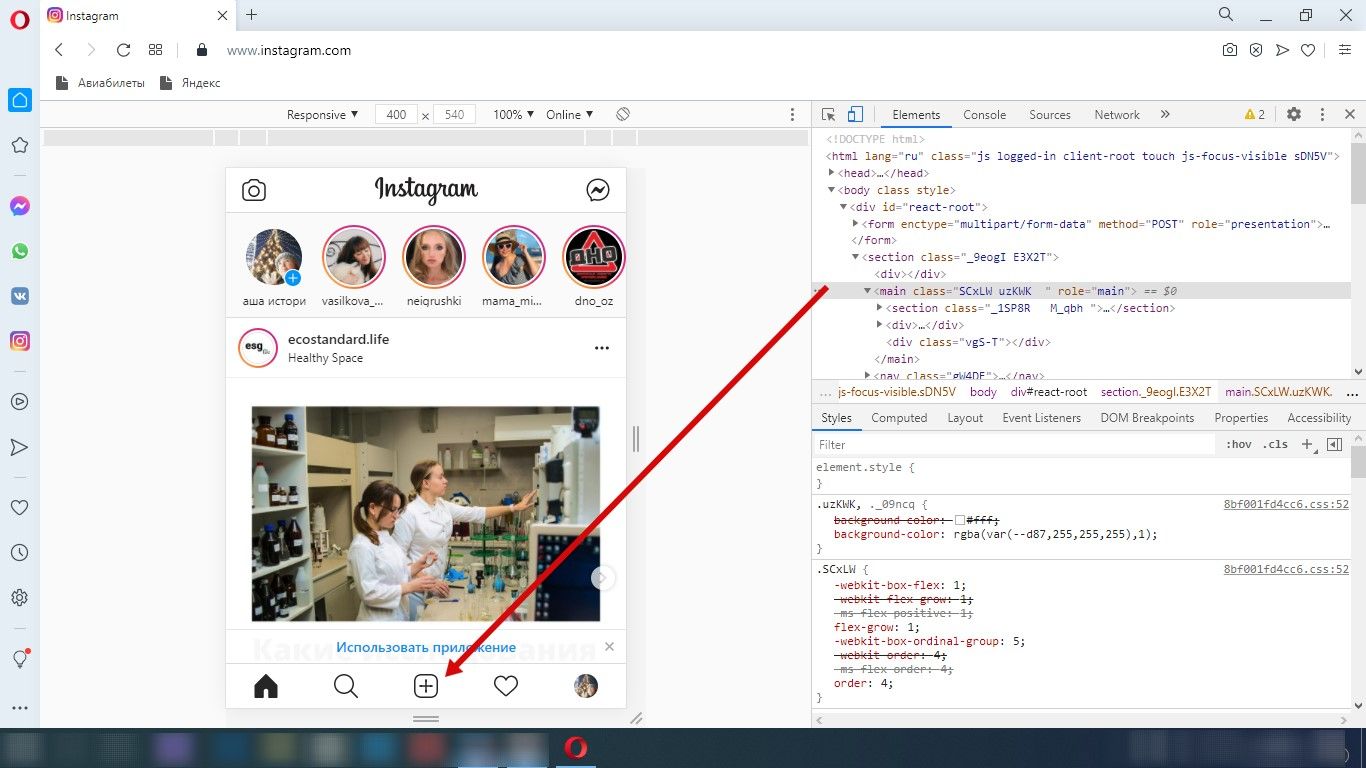Switch to Network tab
The image size is (1366, 768).
[1117, 115]
